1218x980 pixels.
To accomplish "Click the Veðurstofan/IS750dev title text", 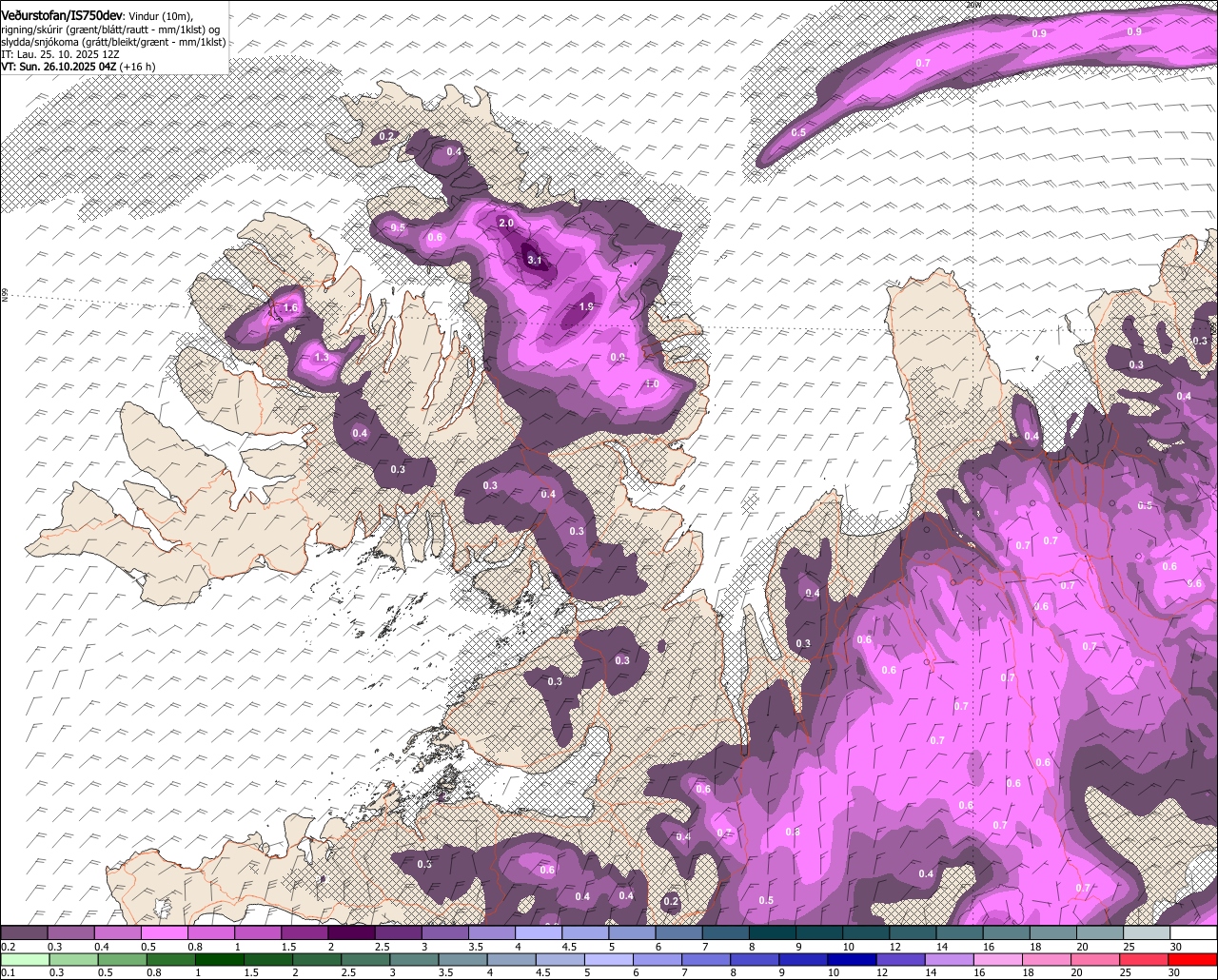I will [62, 16].
